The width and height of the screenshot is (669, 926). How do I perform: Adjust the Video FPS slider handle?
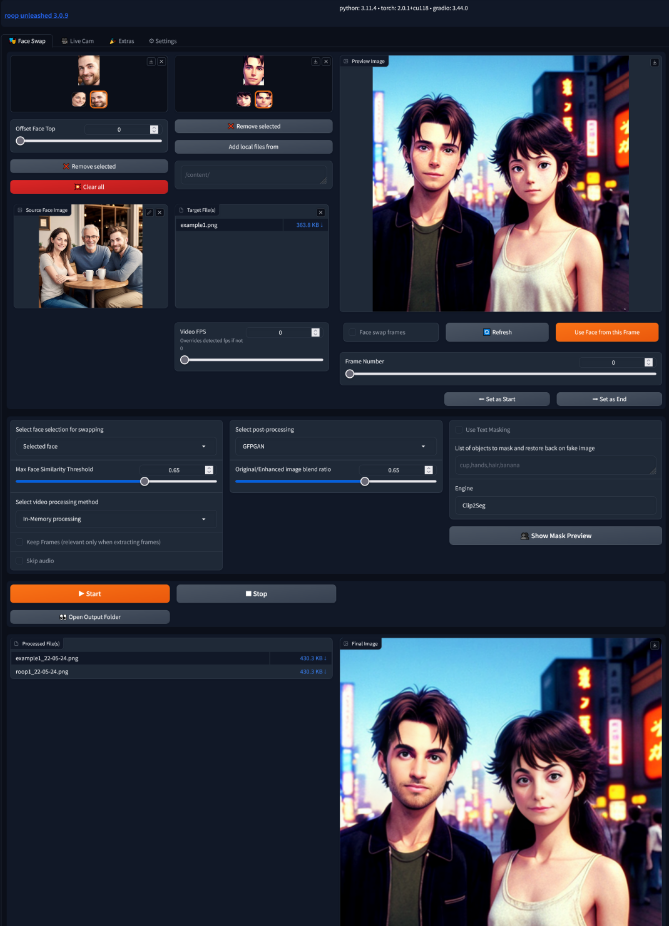point(185,360)
